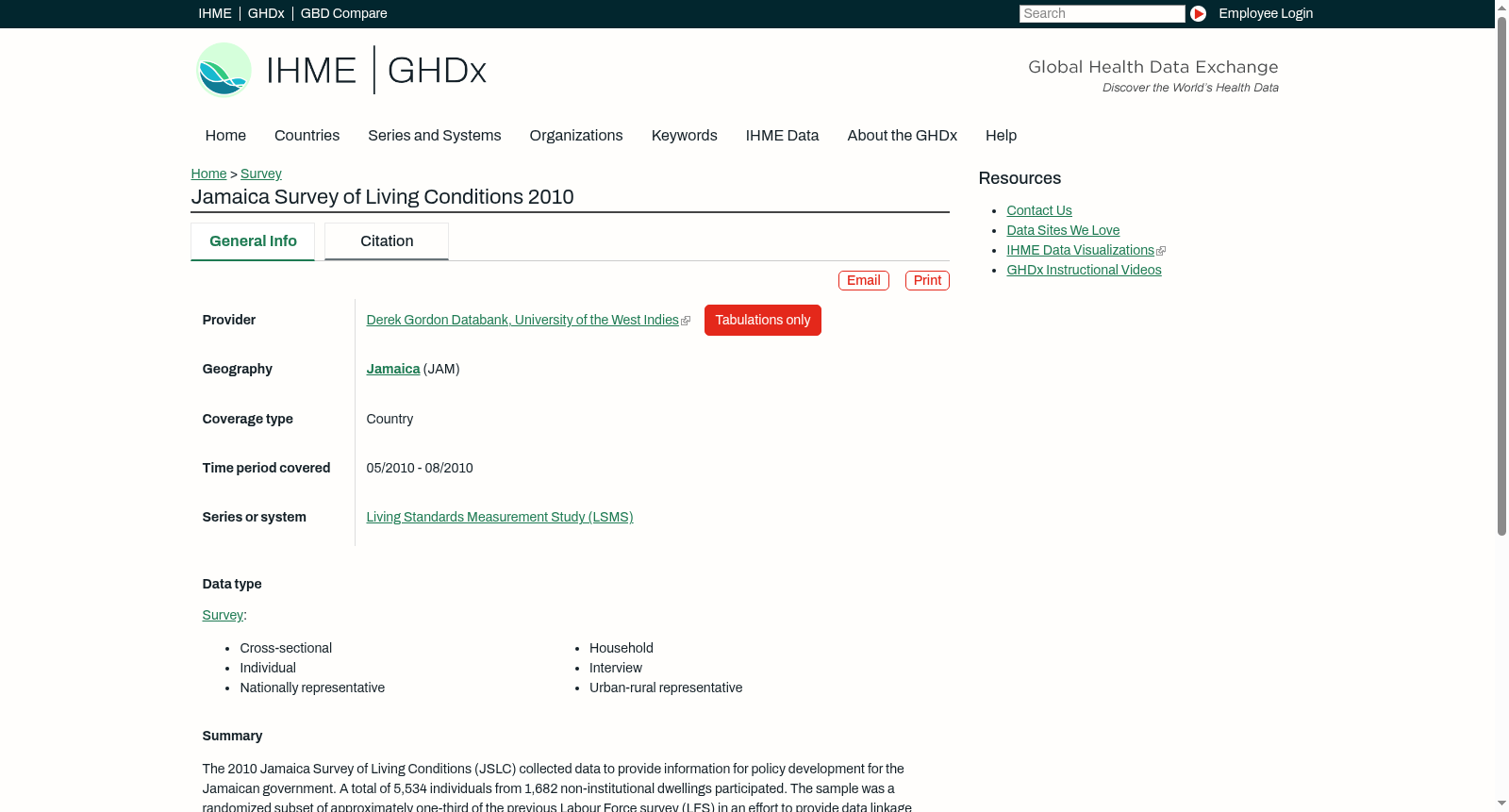Click the scrollbar down arrow
This screenshot has width=1509, height=812.
coord(1501,804)
